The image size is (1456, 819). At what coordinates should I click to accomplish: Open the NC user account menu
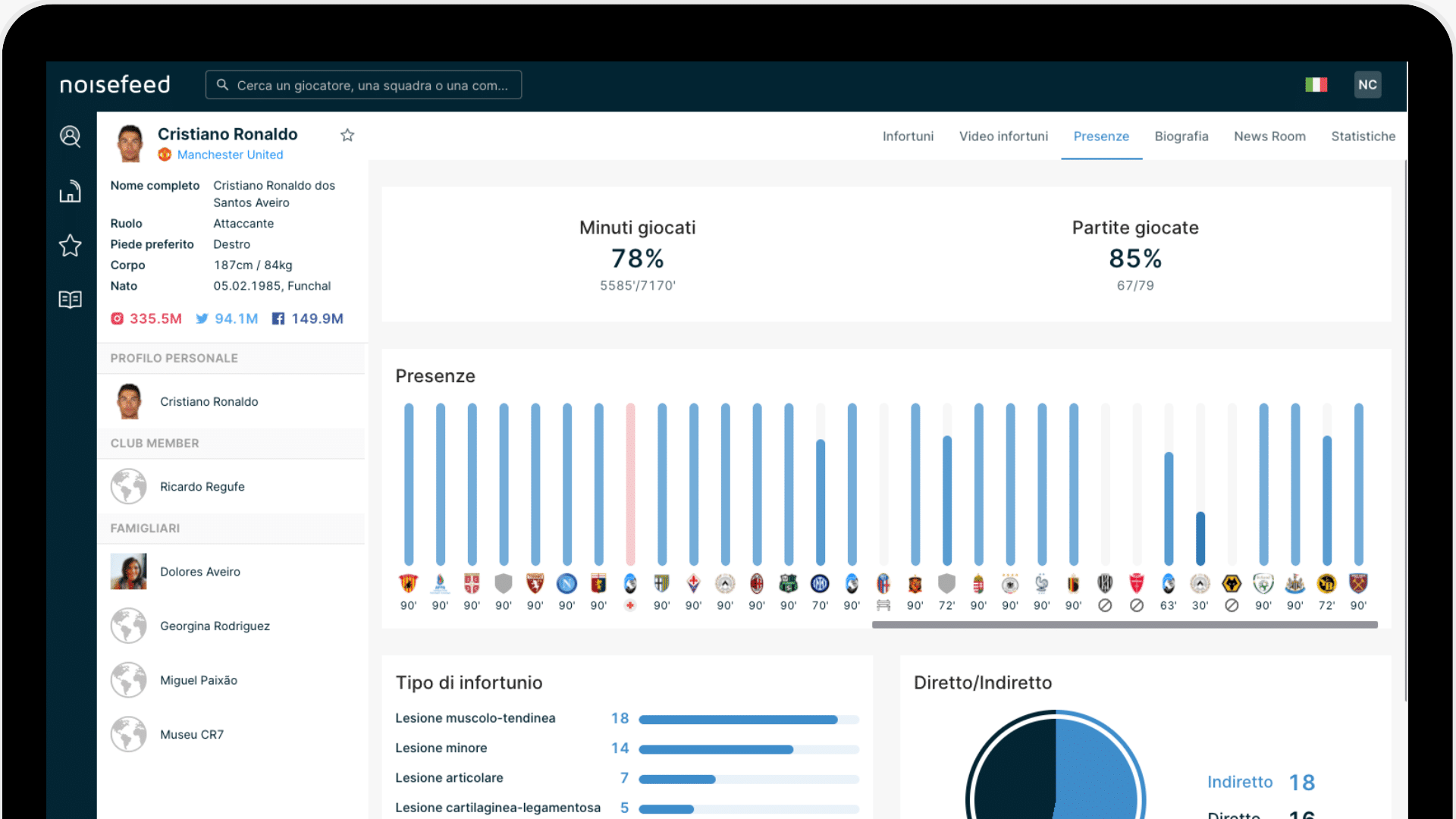(x=1367, y=85)
